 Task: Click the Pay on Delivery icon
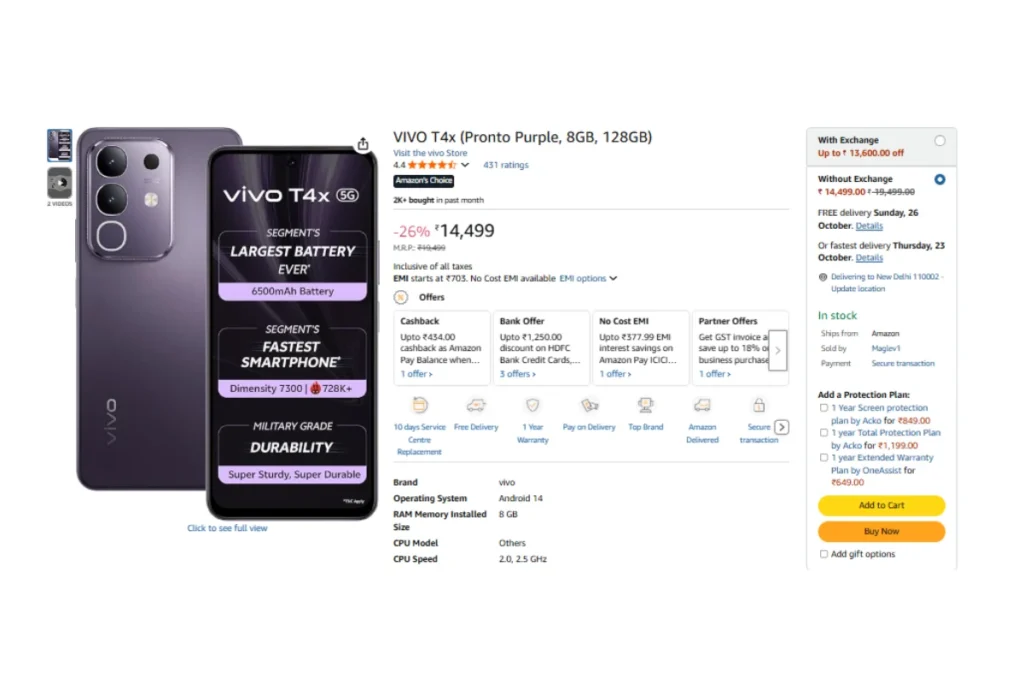pos(589,405)
